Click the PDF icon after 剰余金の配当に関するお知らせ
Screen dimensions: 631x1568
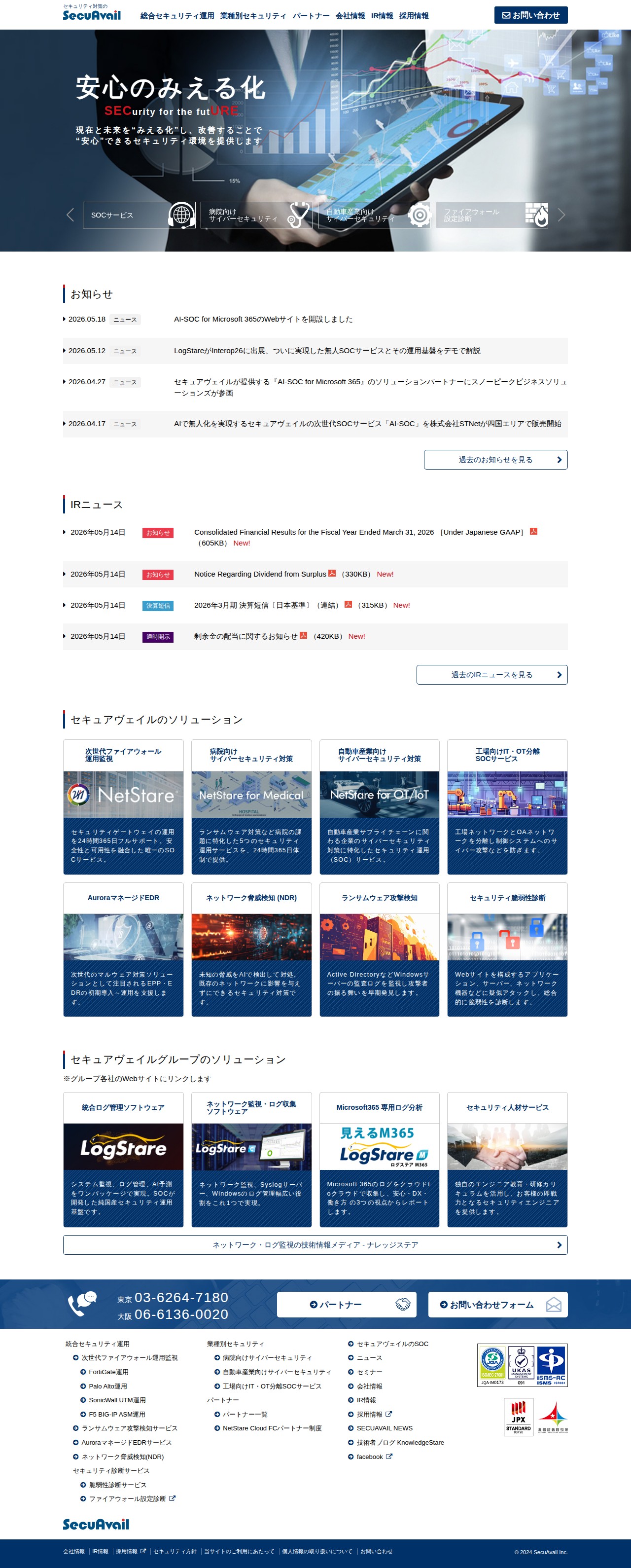pyautogui.click(x=303, y=635)
